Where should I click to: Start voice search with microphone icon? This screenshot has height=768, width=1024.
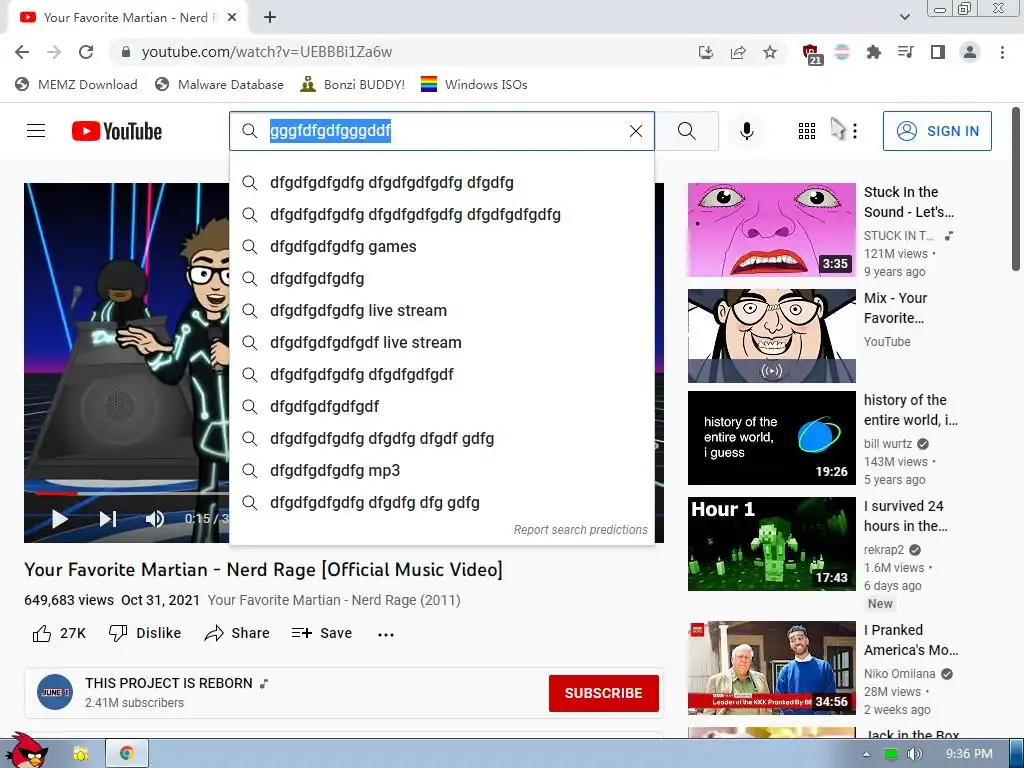tap(746, 131)
